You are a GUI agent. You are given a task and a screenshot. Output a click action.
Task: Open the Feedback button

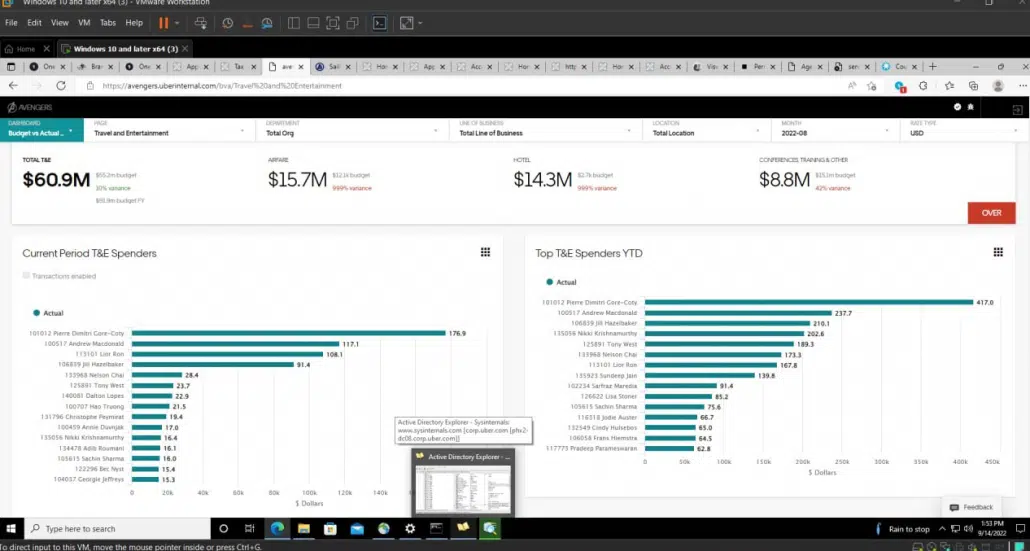tap(972, 507)
